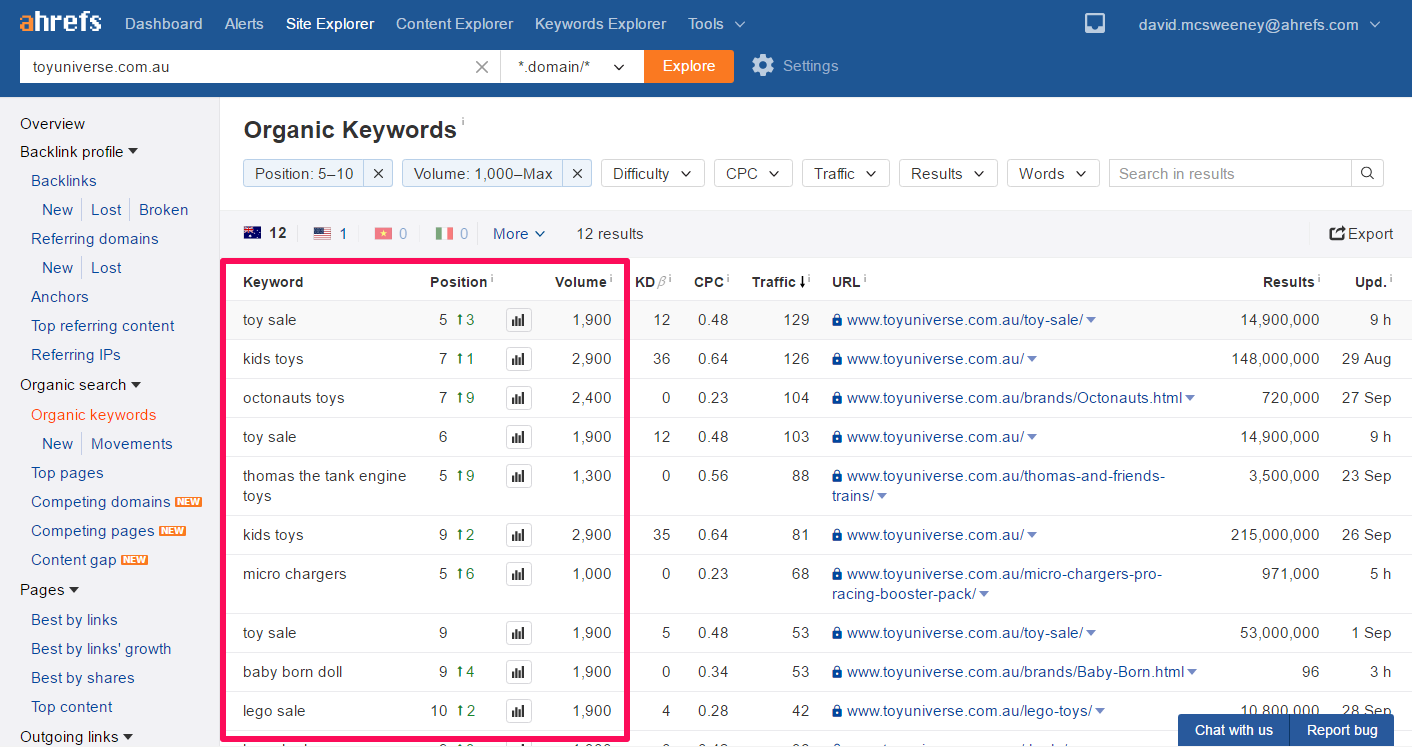
Task: Show the position chart for micro chargers
Action: point(518,574)
